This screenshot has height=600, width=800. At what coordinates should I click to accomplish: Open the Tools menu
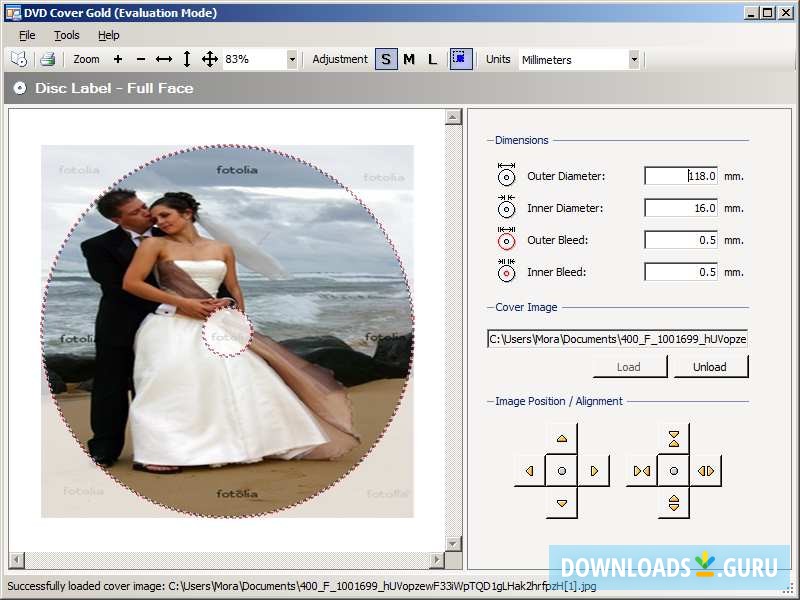pyautogui.click(x=67, y=35)
